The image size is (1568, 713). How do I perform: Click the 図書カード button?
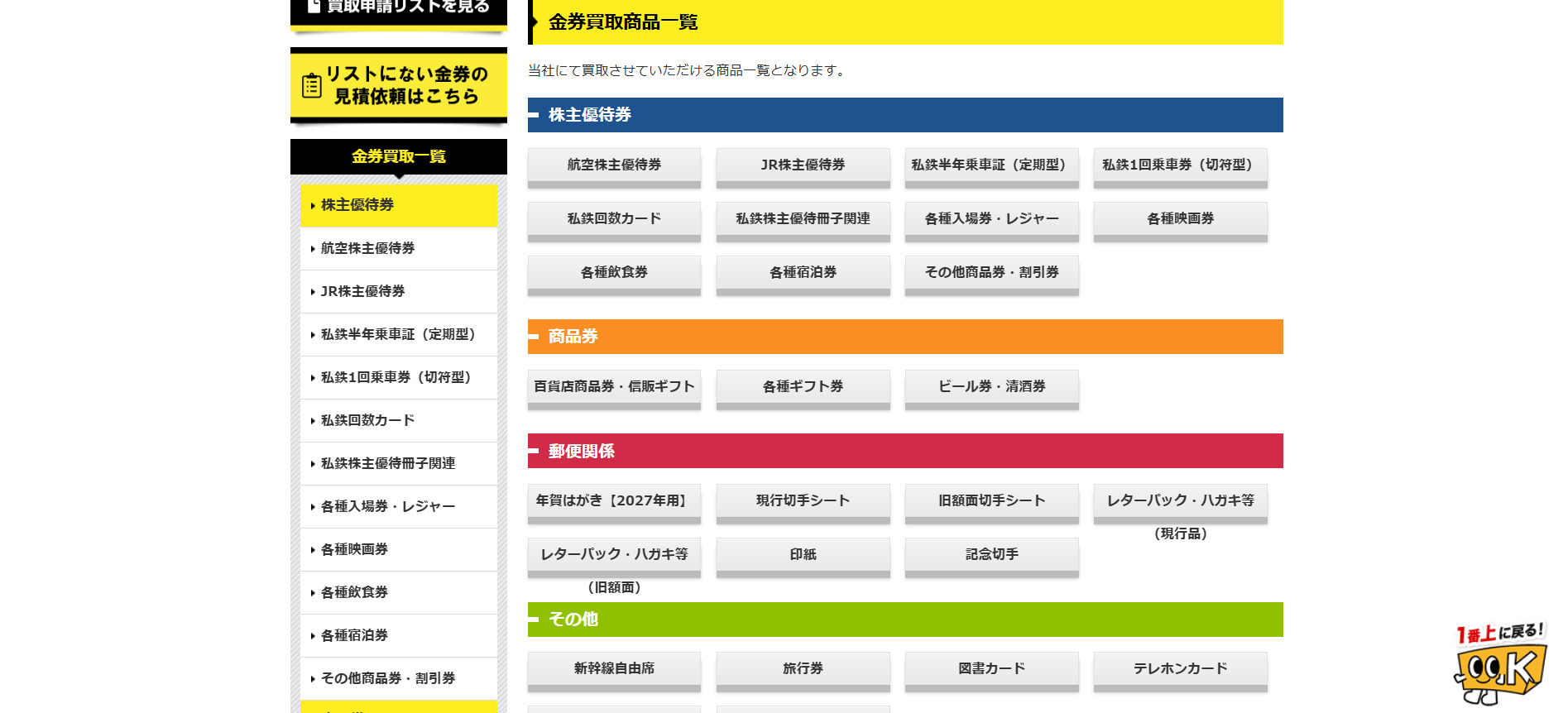(991, 672)
